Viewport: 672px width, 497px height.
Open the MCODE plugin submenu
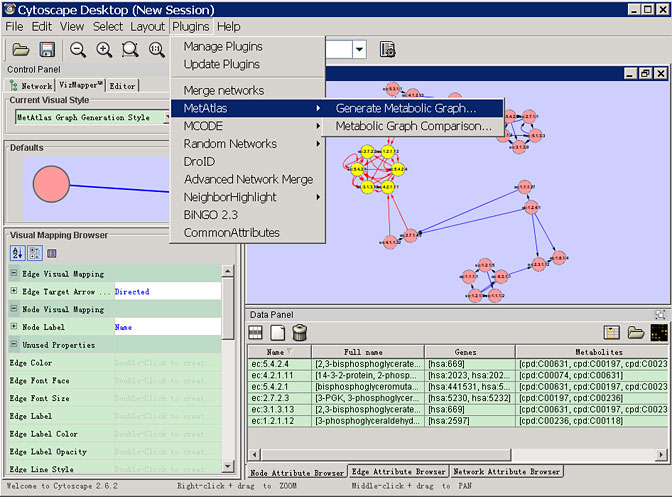tap(248, 126)
